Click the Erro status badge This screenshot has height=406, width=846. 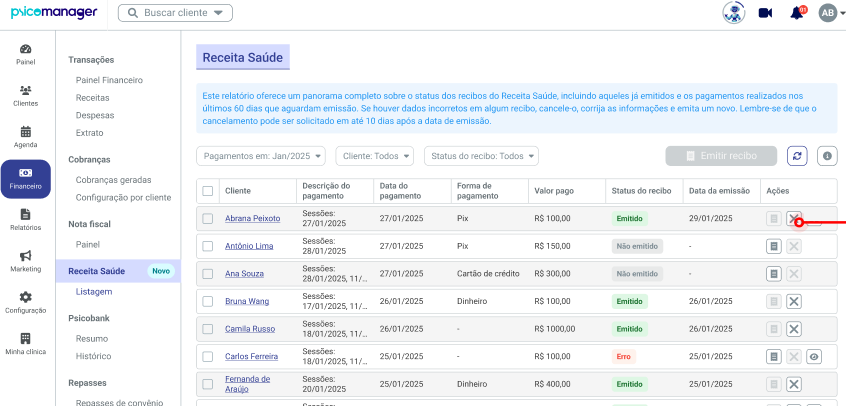[x=623, y=356]
